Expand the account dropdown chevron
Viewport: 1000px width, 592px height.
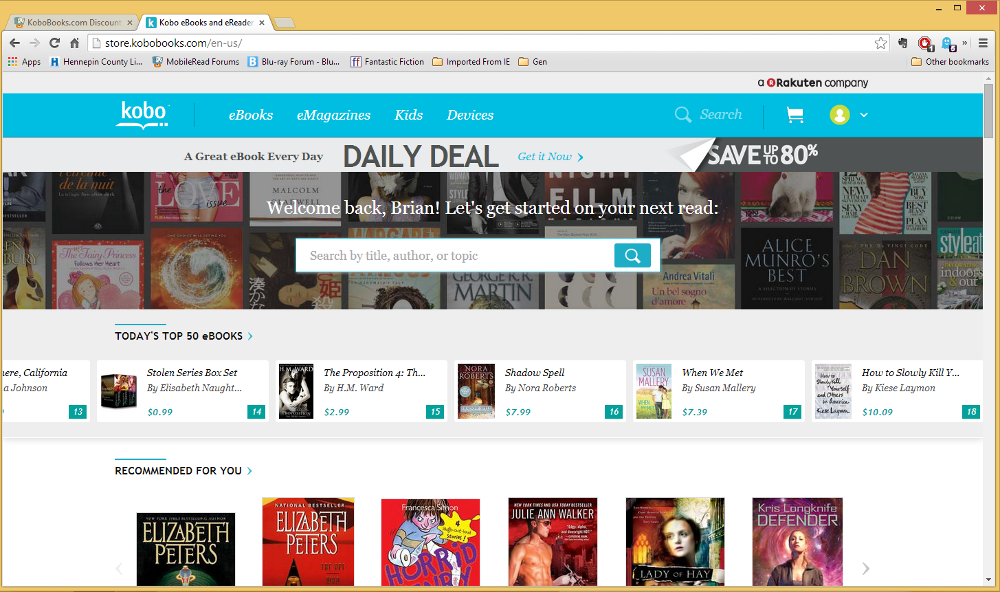coord(864,115)
